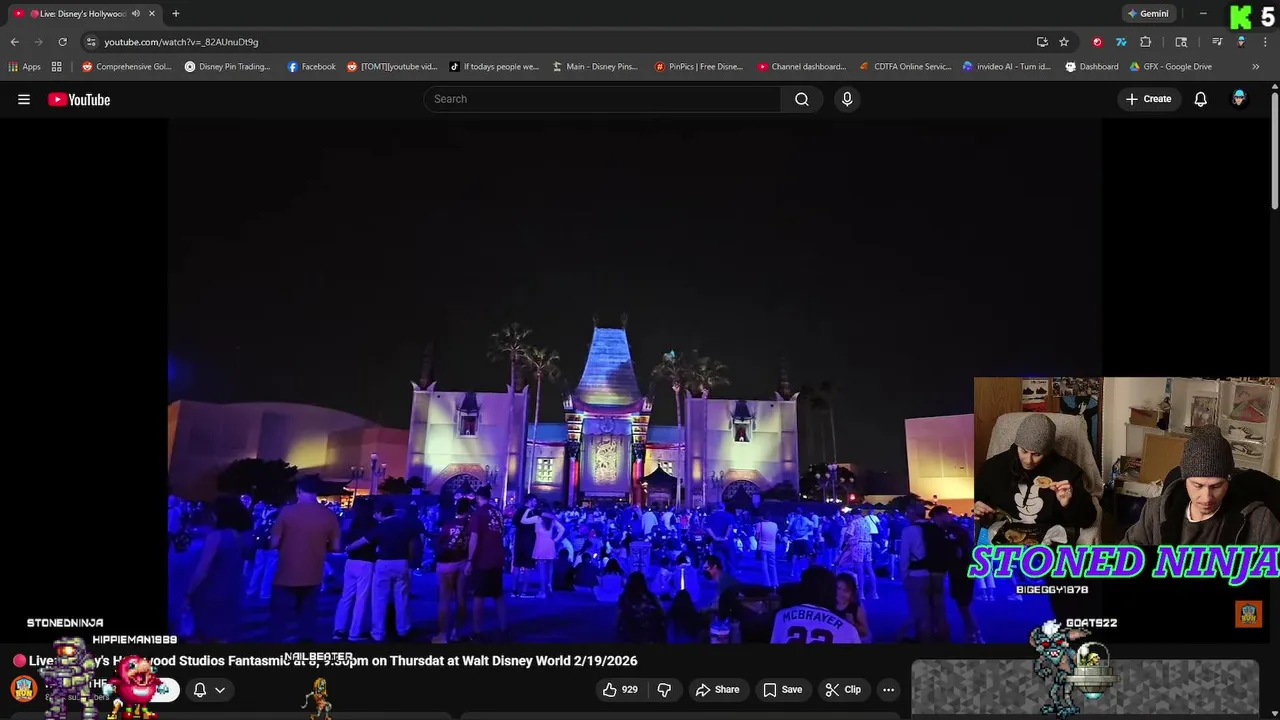Open the channel avatar beside the title
This screenshot has height=720, width=1280.
click(x=24, y=688)
